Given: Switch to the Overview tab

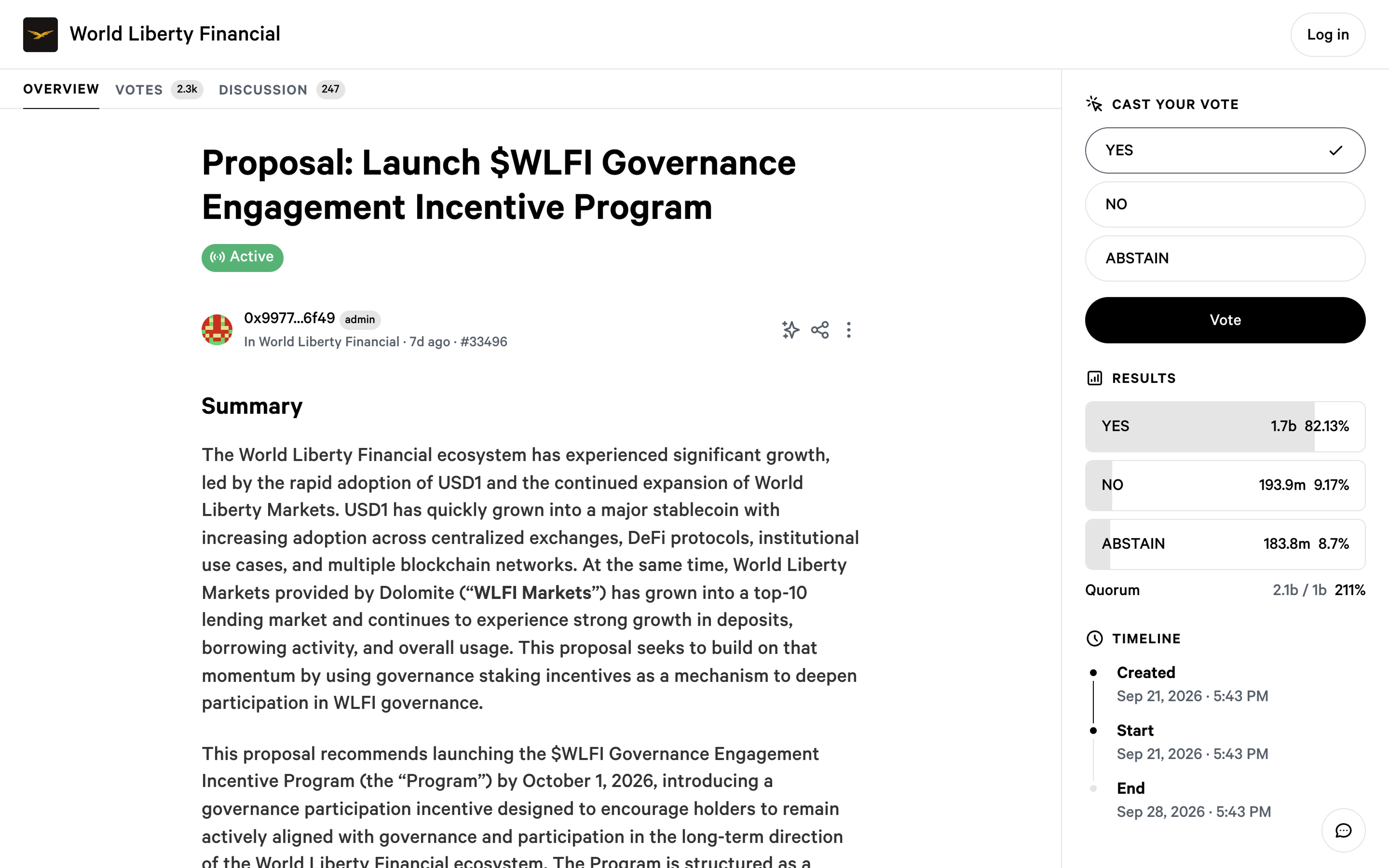Looking at the screenshot, I should pyautogui.click(x=61, y=89).
